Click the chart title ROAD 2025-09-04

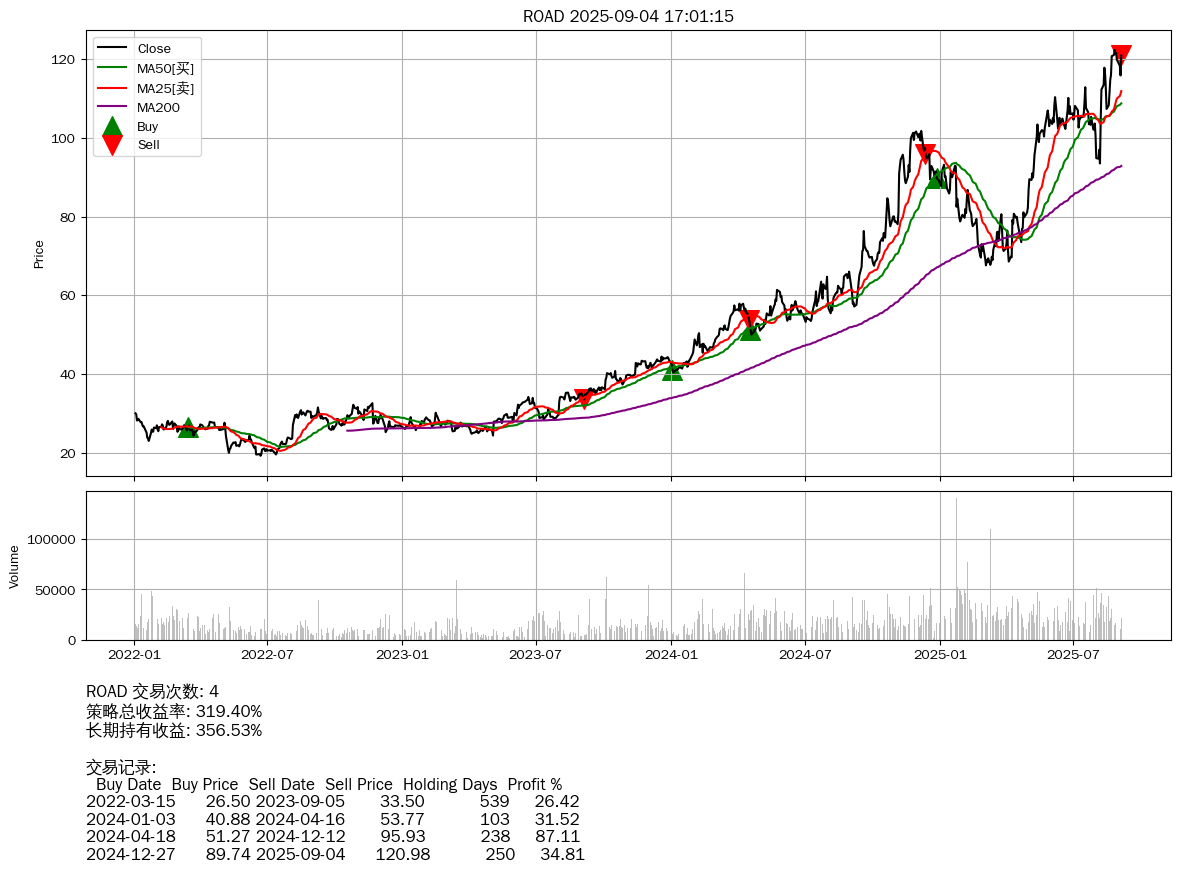(628, 16)
